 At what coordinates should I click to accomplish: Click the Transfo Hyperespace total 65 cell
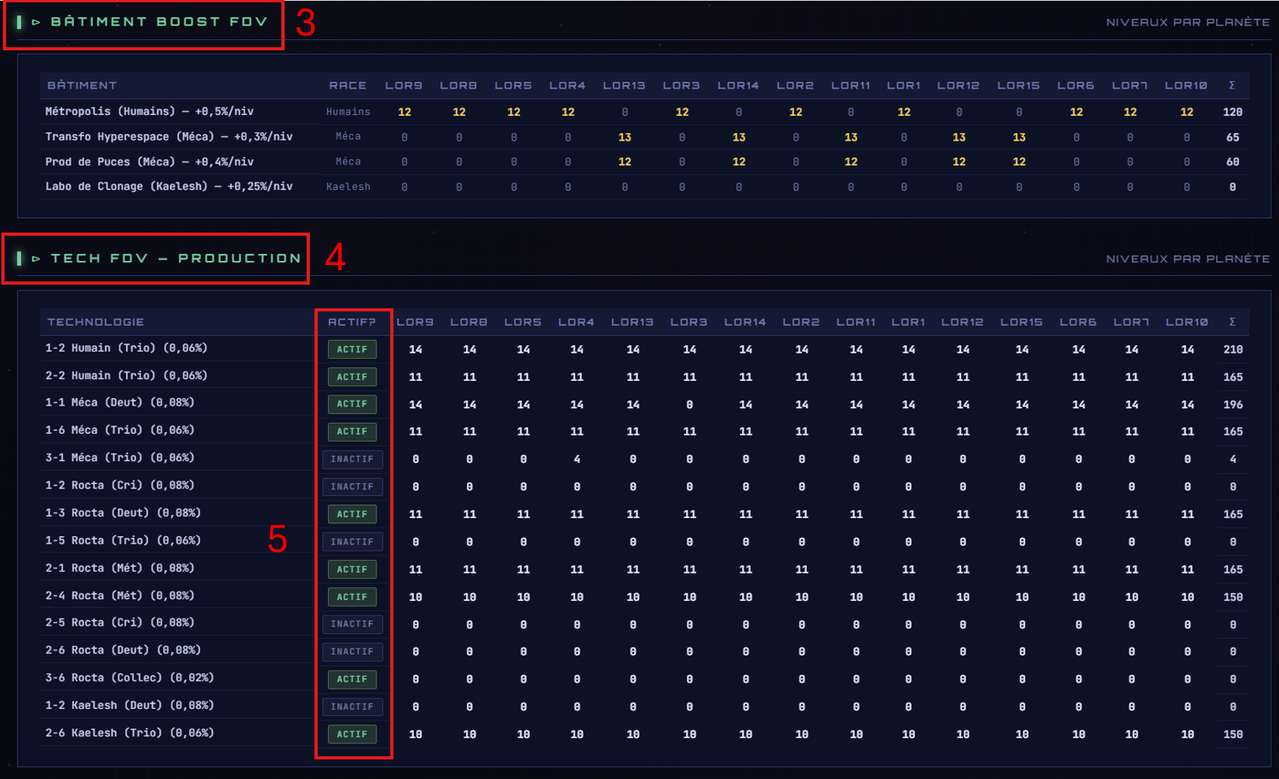click(1232, 137)
